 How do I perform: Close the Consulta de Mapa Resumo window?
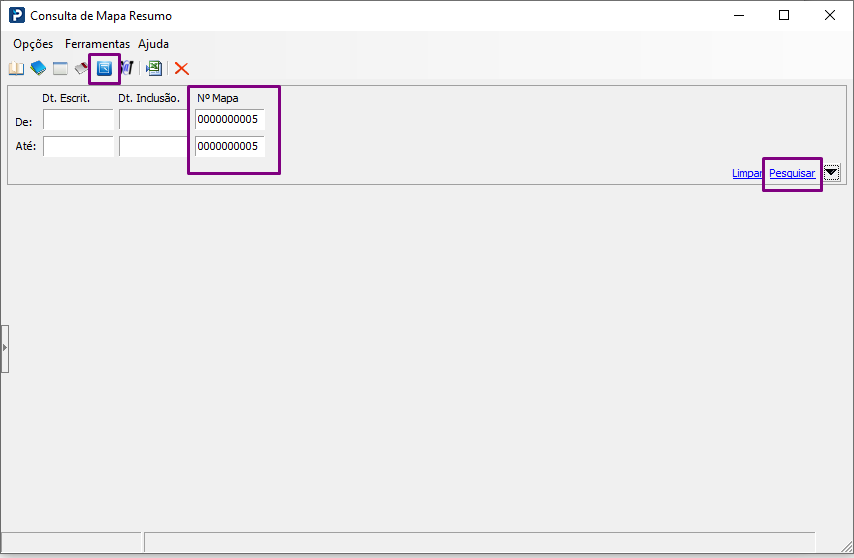[x=829, y=15]
